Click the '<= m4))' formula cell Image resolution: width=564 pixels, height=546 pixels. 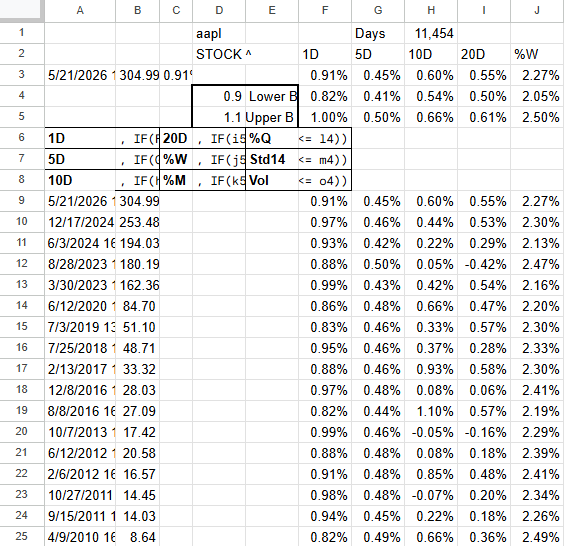click(x=325, y=159)
